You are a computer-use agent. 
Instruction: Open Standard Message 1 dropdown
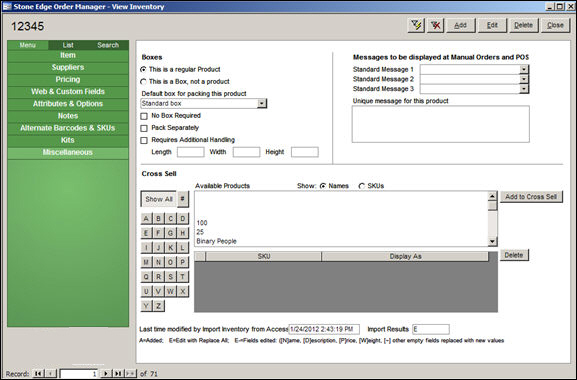coord(524,69)
